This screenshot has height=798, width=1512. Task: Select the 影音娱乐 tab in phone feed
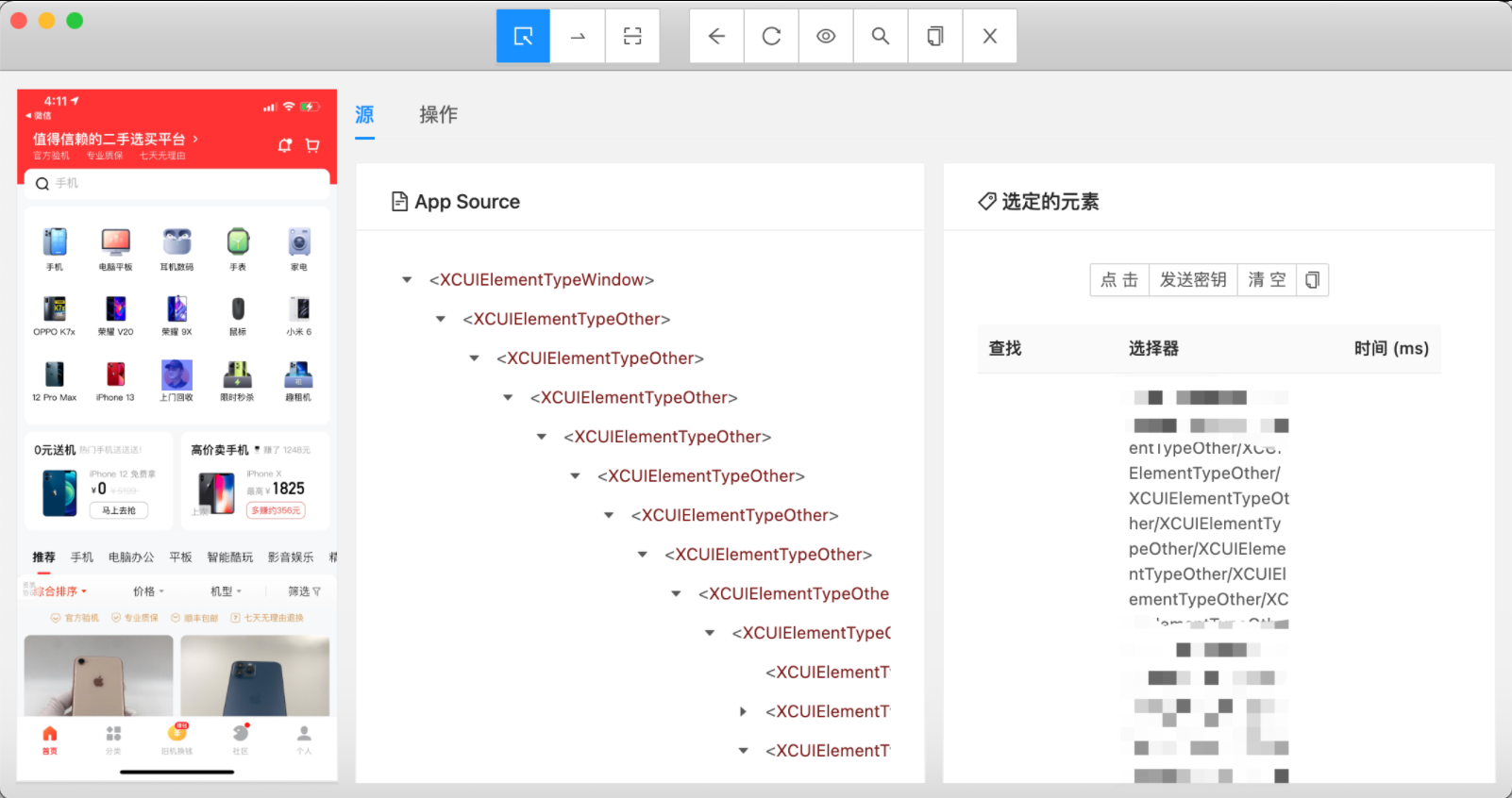point(291,557)
